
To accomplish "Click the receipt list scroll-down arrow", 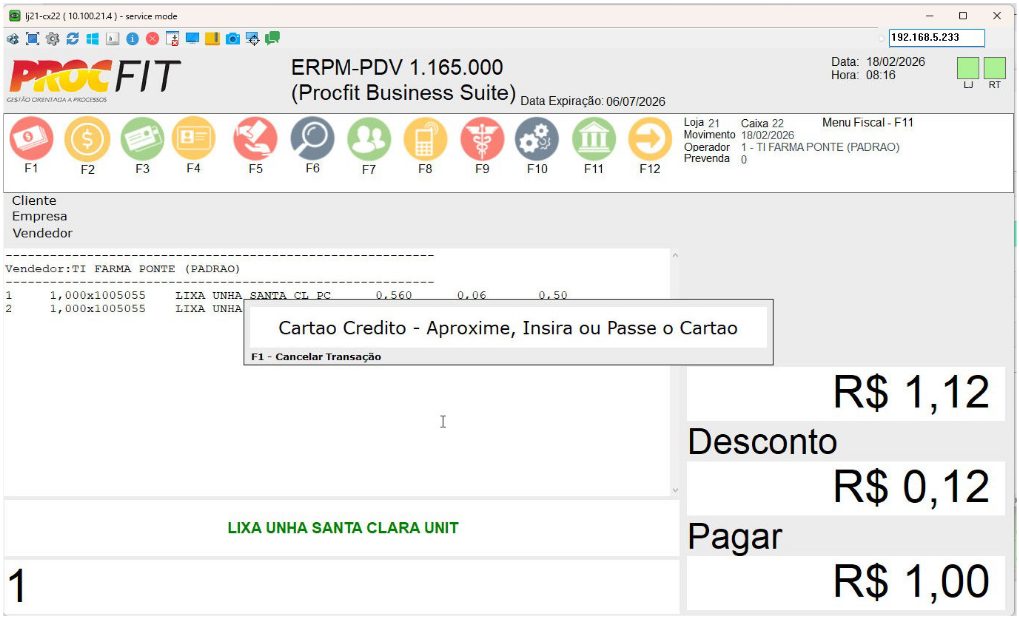I will pos(674,490).
